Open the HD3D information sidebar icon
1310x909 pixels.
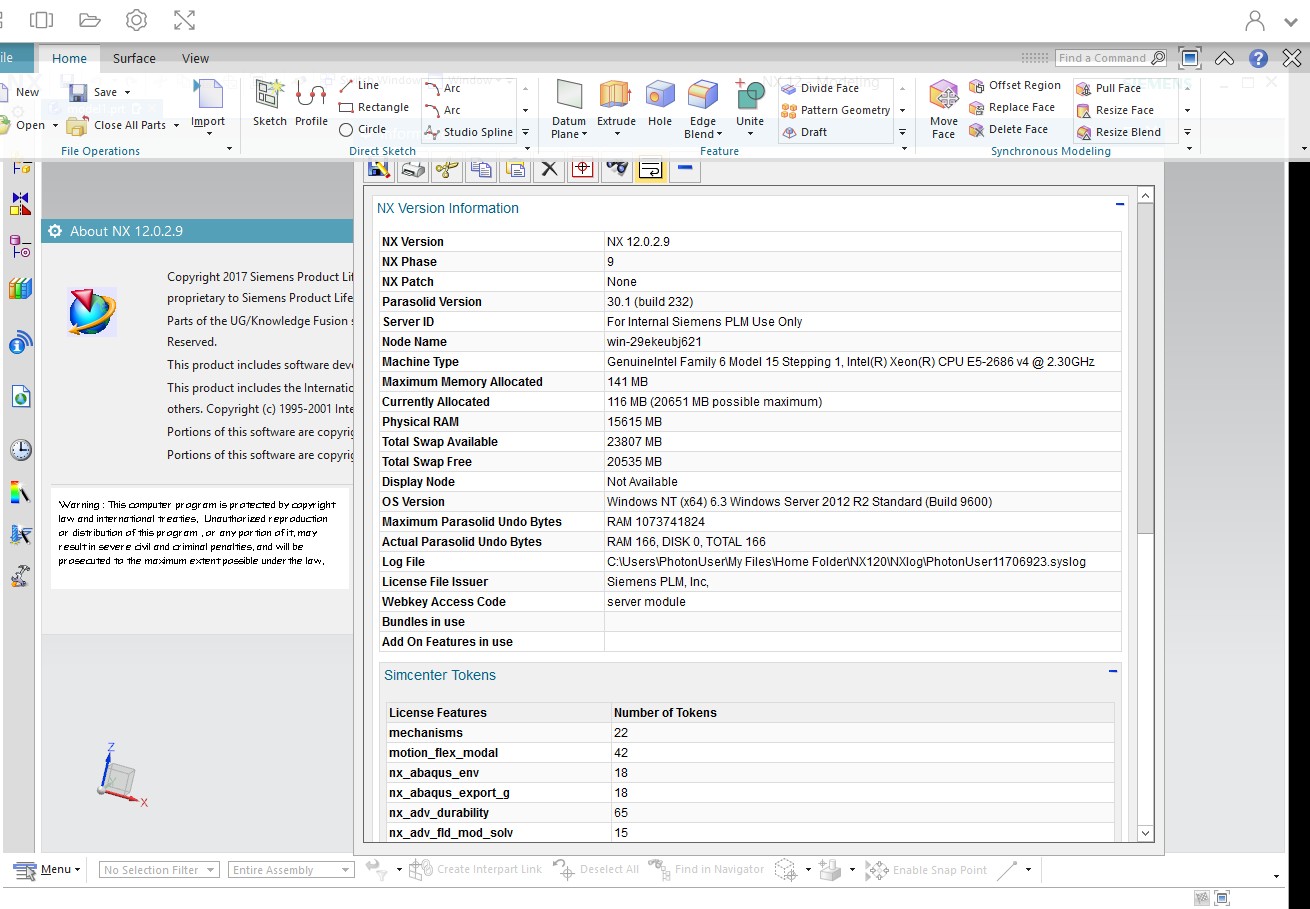[20, 343]
